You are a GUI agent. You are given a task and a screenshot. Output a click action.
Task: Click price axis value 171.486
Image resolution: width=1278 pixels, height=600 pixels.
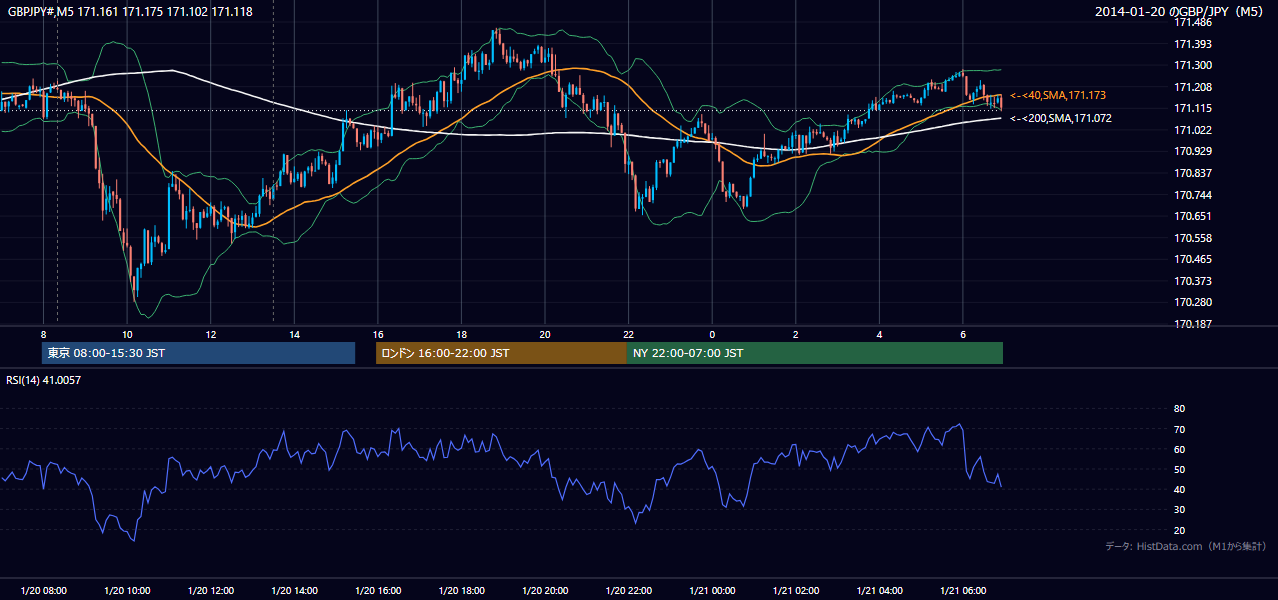click(1192, 22)
